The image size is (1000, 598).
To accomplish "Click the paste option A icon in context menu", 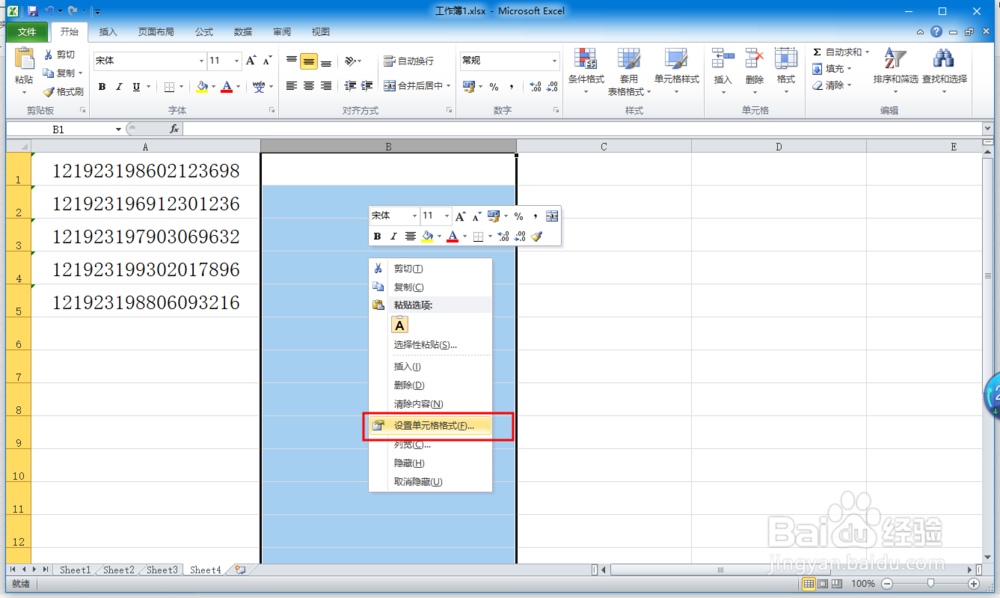I will pyautogui.click(x=399, y=325).
